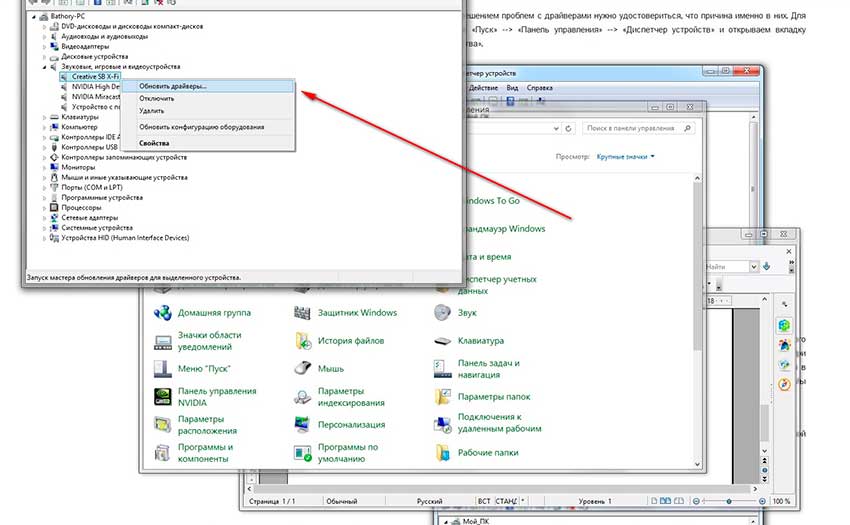850x525 pixels.
Task: Open the Клавиатура keyboard icon
Action: tap(442, 341)
